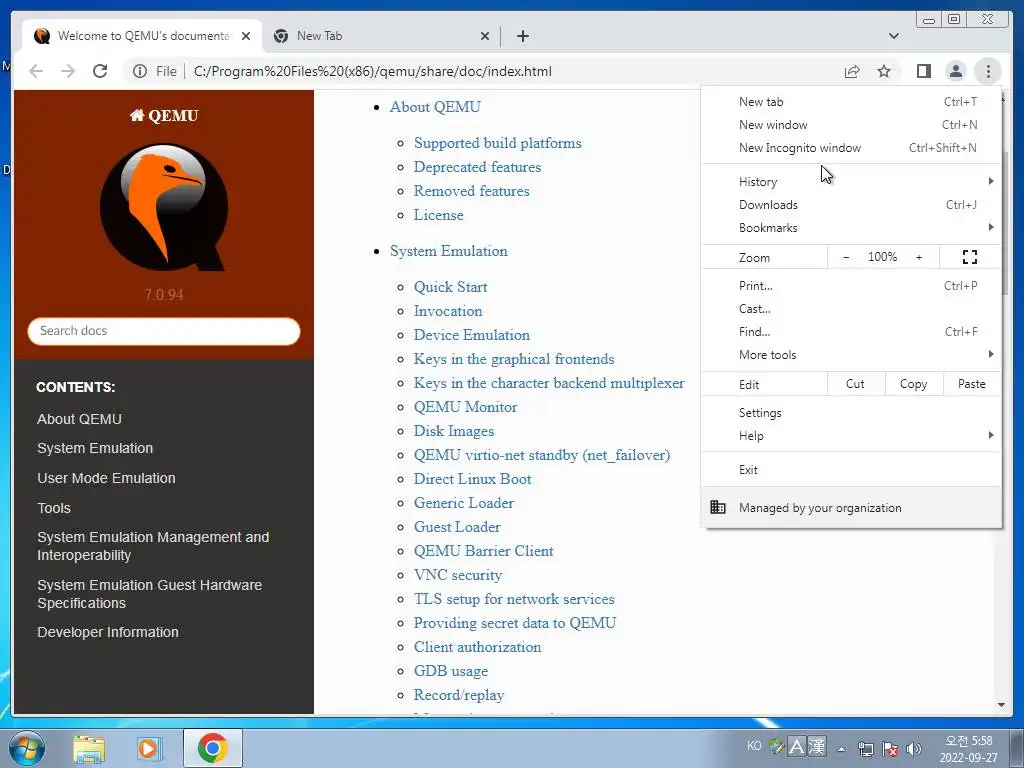
Task: Click the managed organization building icon
Action: [x=718, y=507]
